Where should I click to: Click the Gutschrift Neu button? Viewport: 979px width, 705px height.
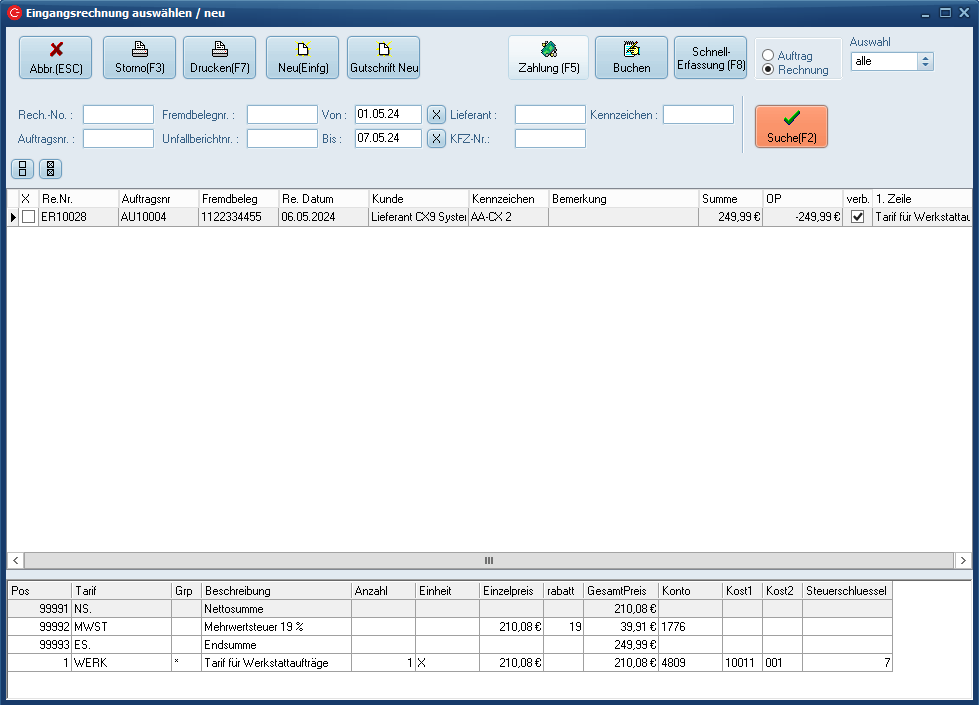(x=383, y=58)
